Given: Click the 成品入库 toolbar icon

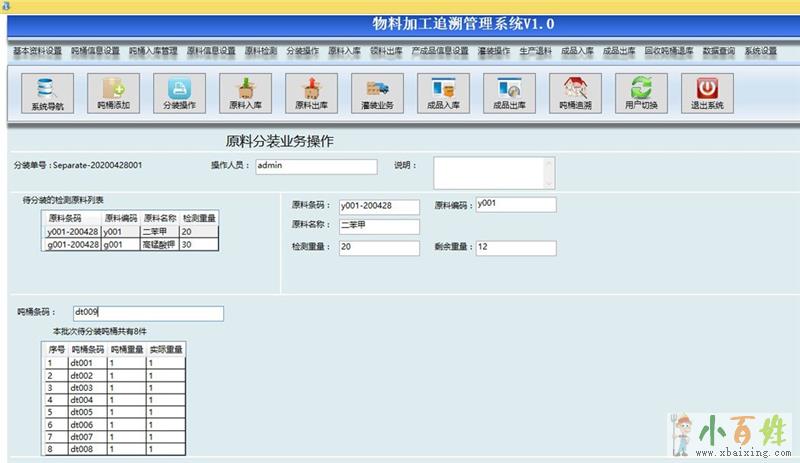Looking at the screenshot, I should (x=443, y=92).
